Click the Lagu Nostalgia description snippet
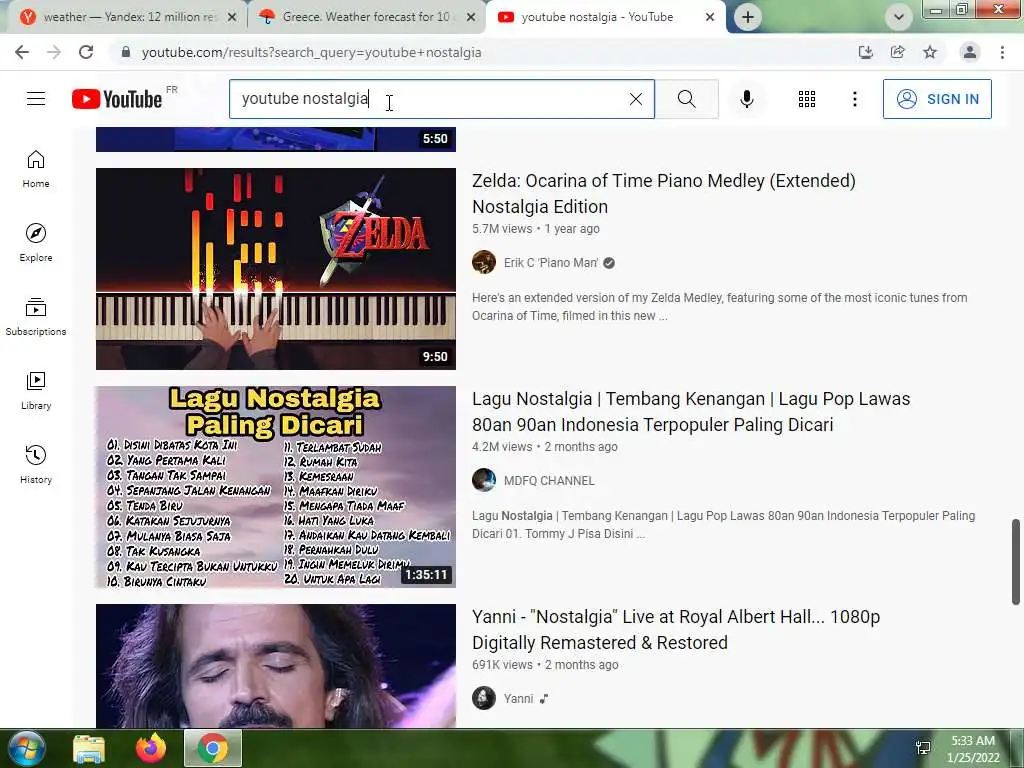 (724, 524)
